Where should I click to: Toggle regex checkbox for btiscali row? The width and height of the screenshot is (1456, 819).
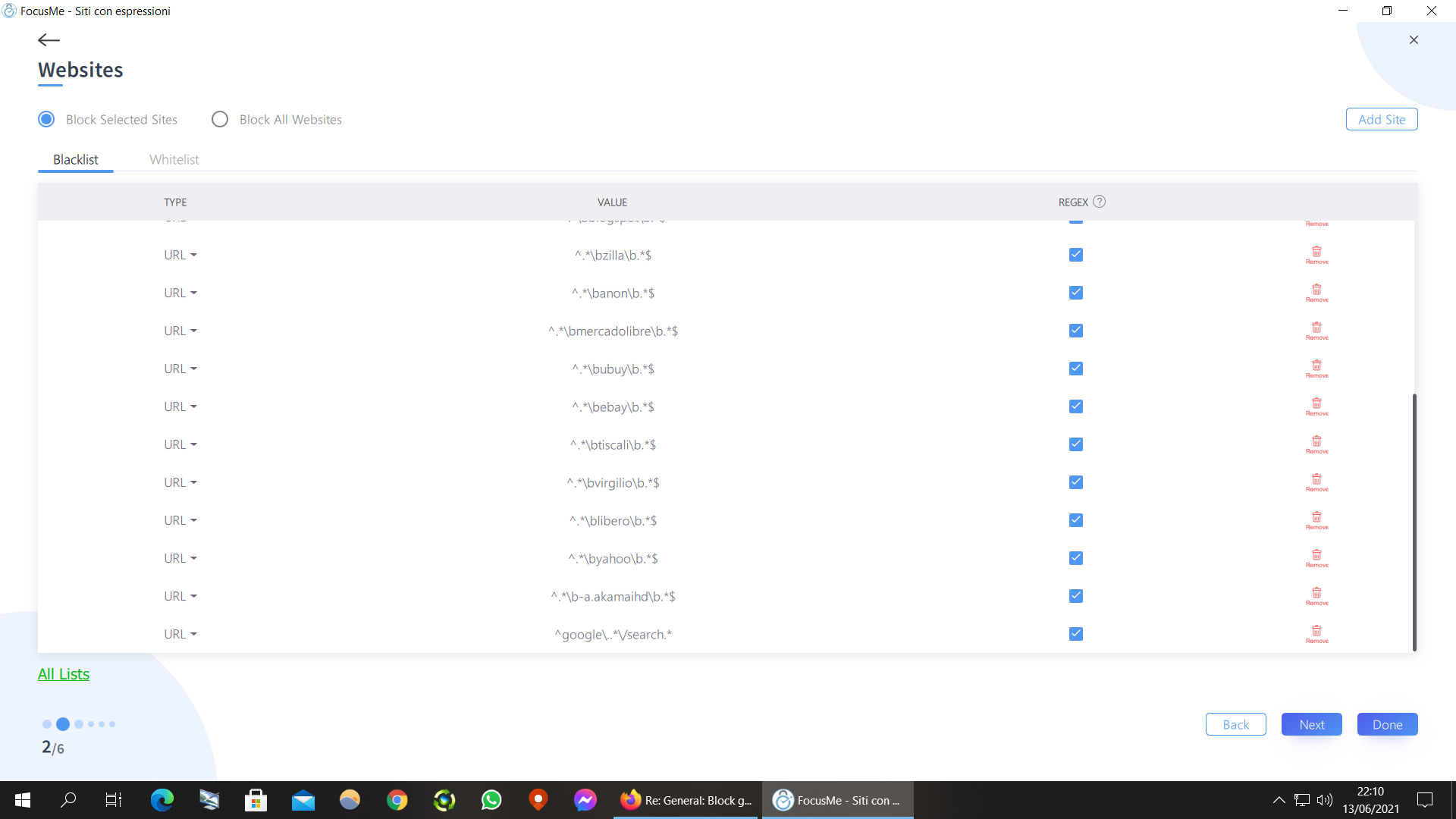[1075, 444]
